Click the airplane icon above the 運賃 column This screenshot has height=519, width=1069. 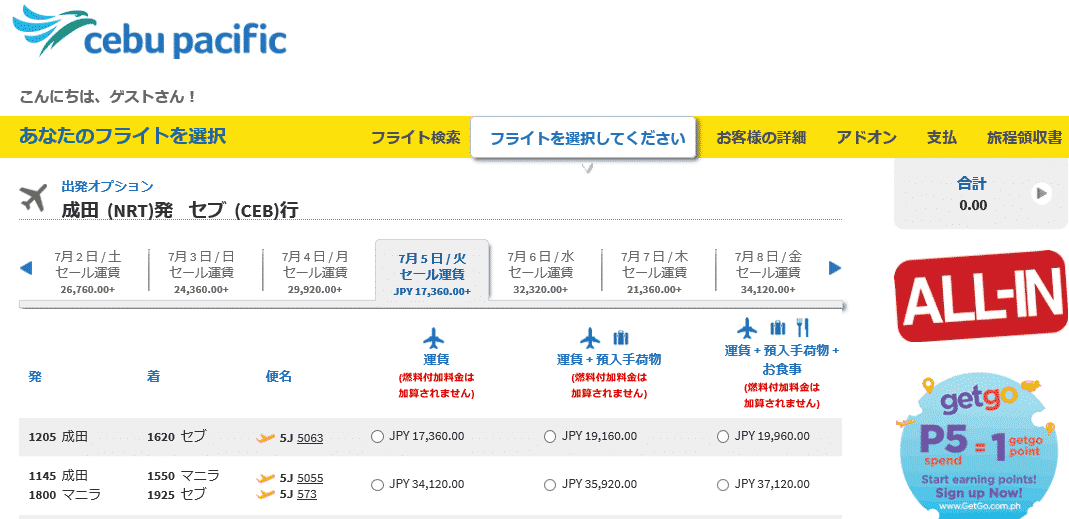(434, 338)
